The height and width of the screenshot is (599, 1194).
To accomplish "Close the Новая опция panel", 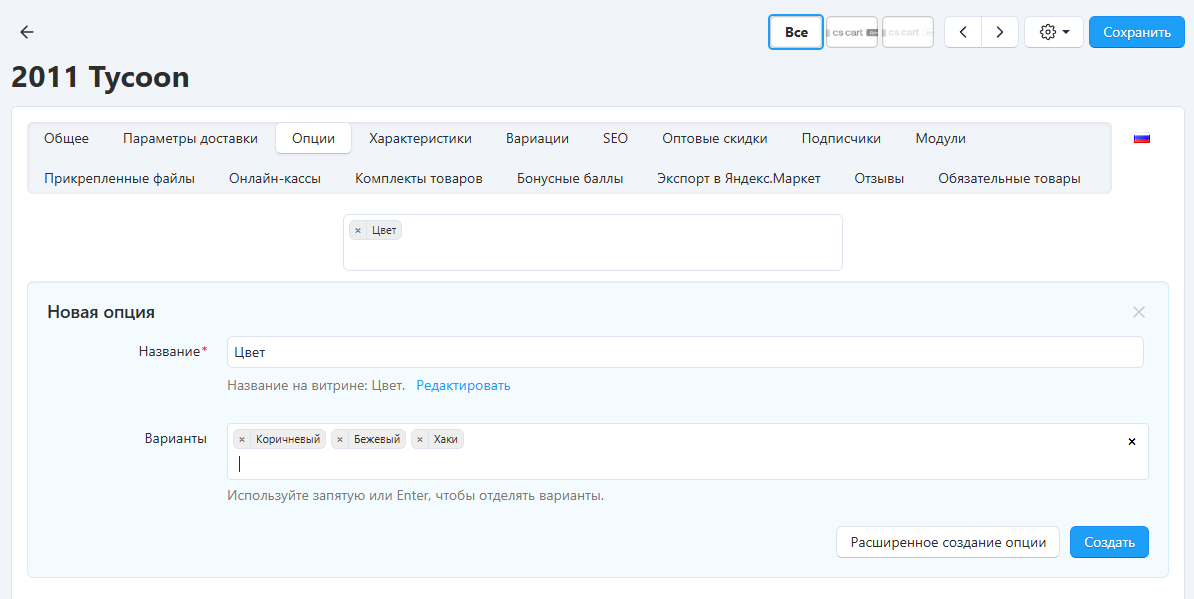I will 1138,312.
